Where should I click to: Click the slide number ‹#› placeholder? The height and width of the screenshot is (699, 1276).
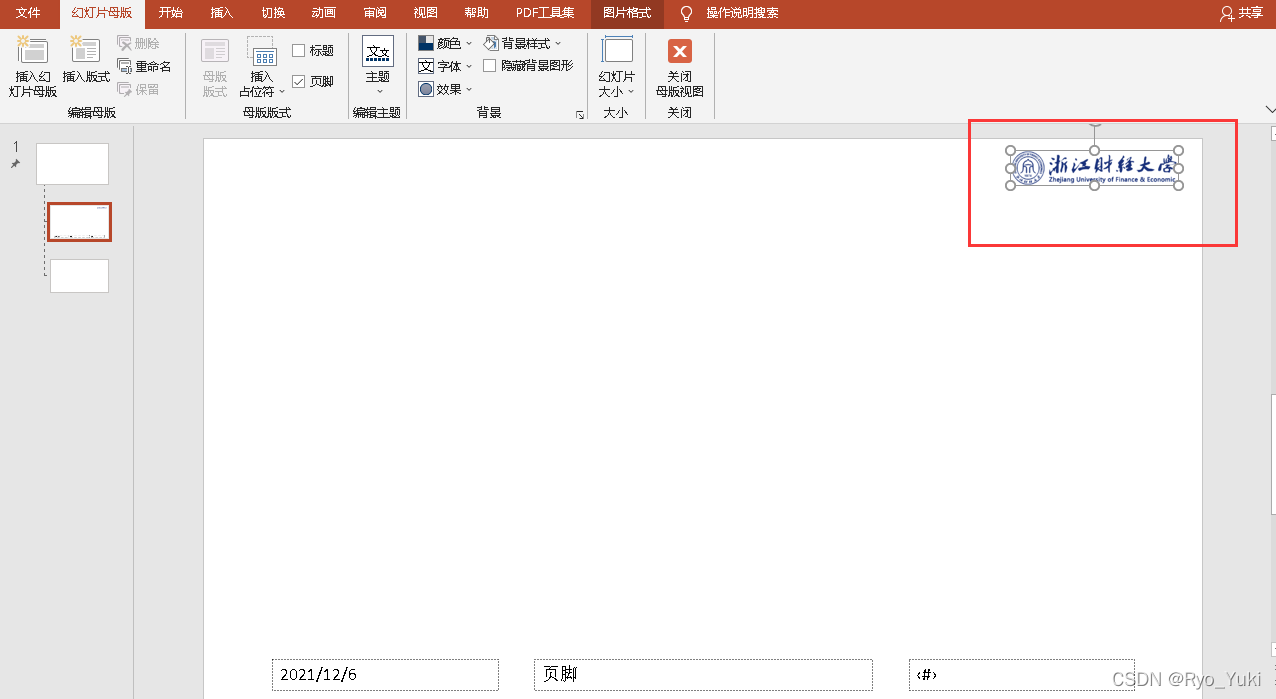(1022, 675)
